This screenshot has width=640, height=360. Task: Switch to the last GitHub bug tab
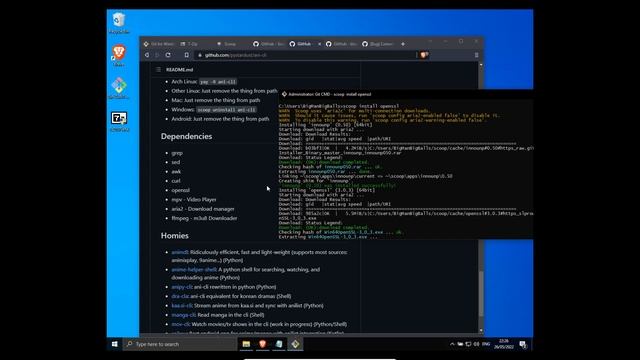(x=378, y=44)
